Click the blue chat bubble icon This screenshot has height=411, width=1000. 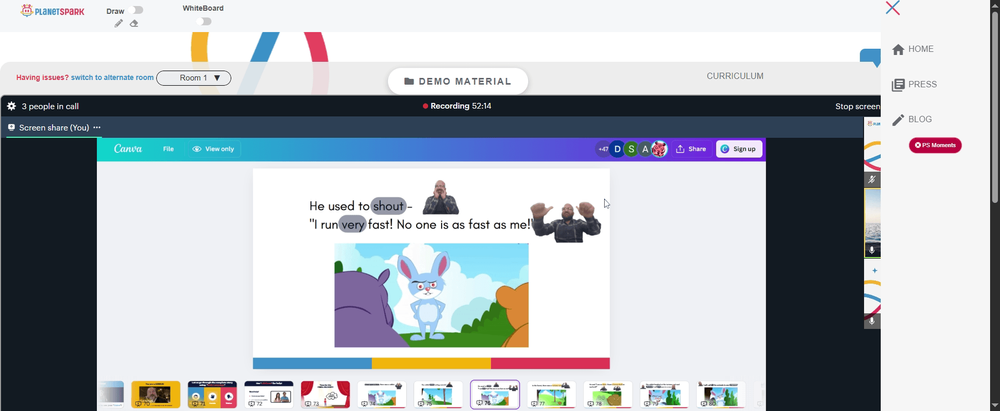(870, 58)
